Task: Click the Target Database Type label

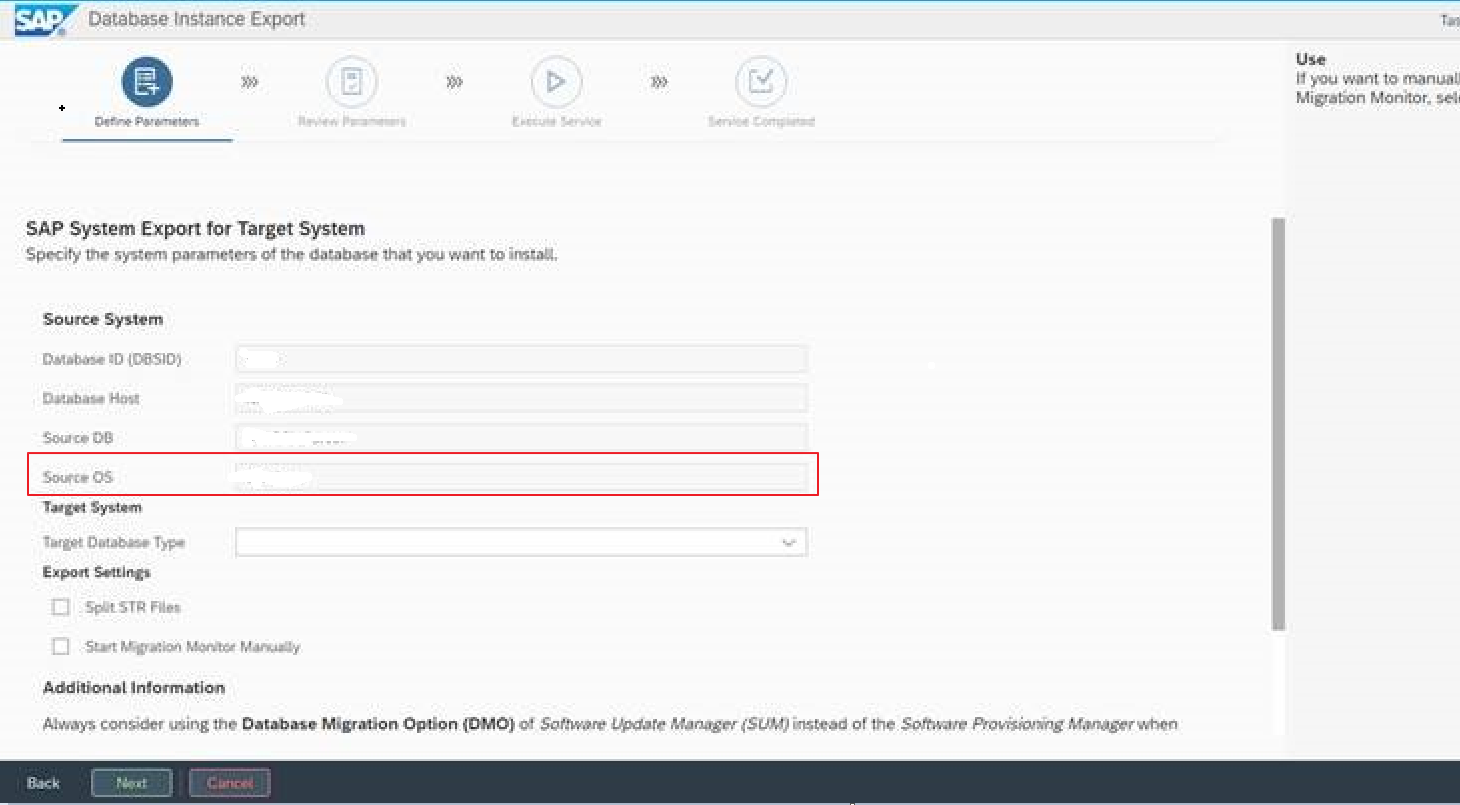Action: click(x=114, y=542)
